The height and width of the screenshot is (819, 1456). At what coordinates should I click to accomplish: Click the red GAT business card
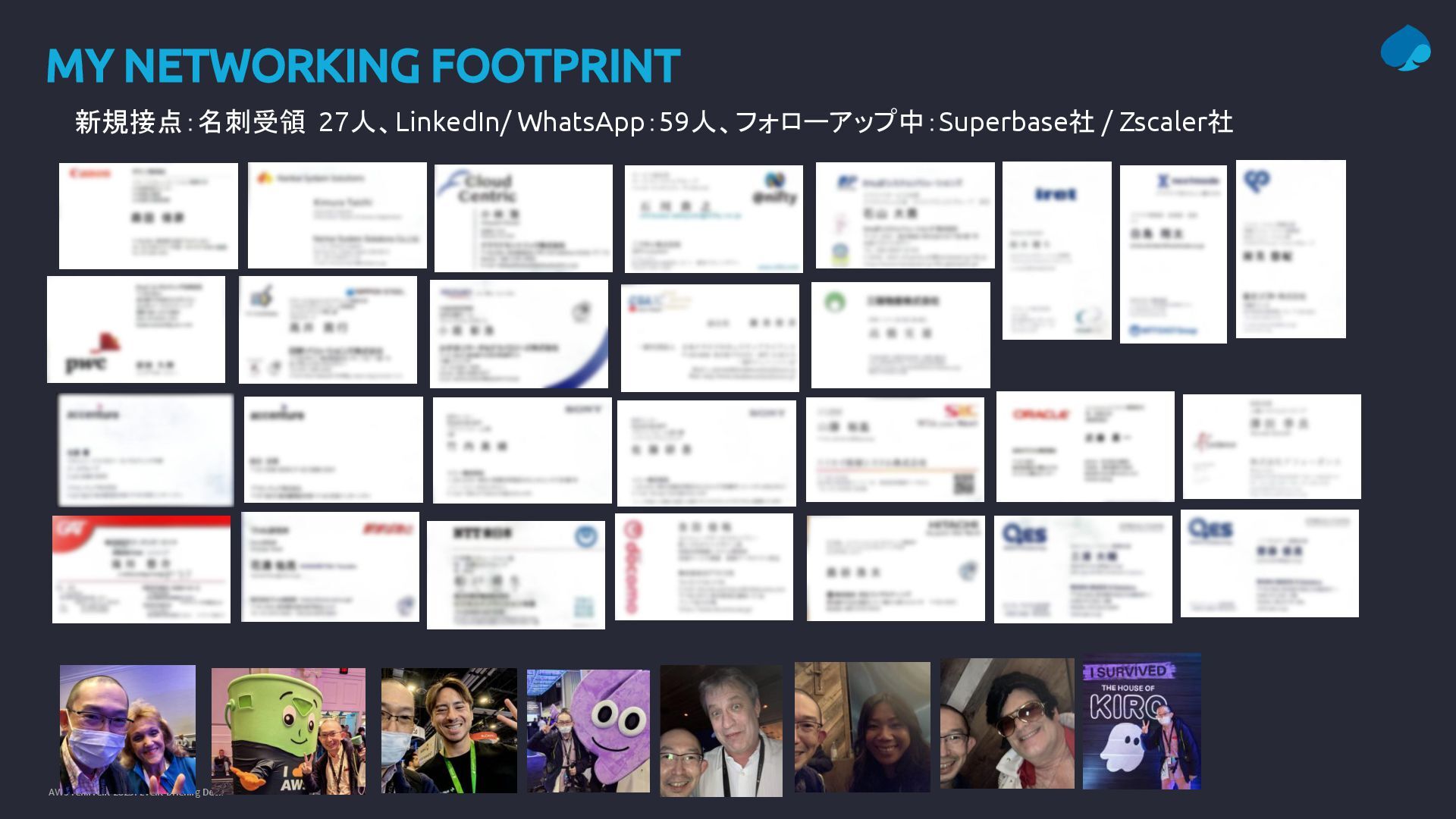pos(141,569)
